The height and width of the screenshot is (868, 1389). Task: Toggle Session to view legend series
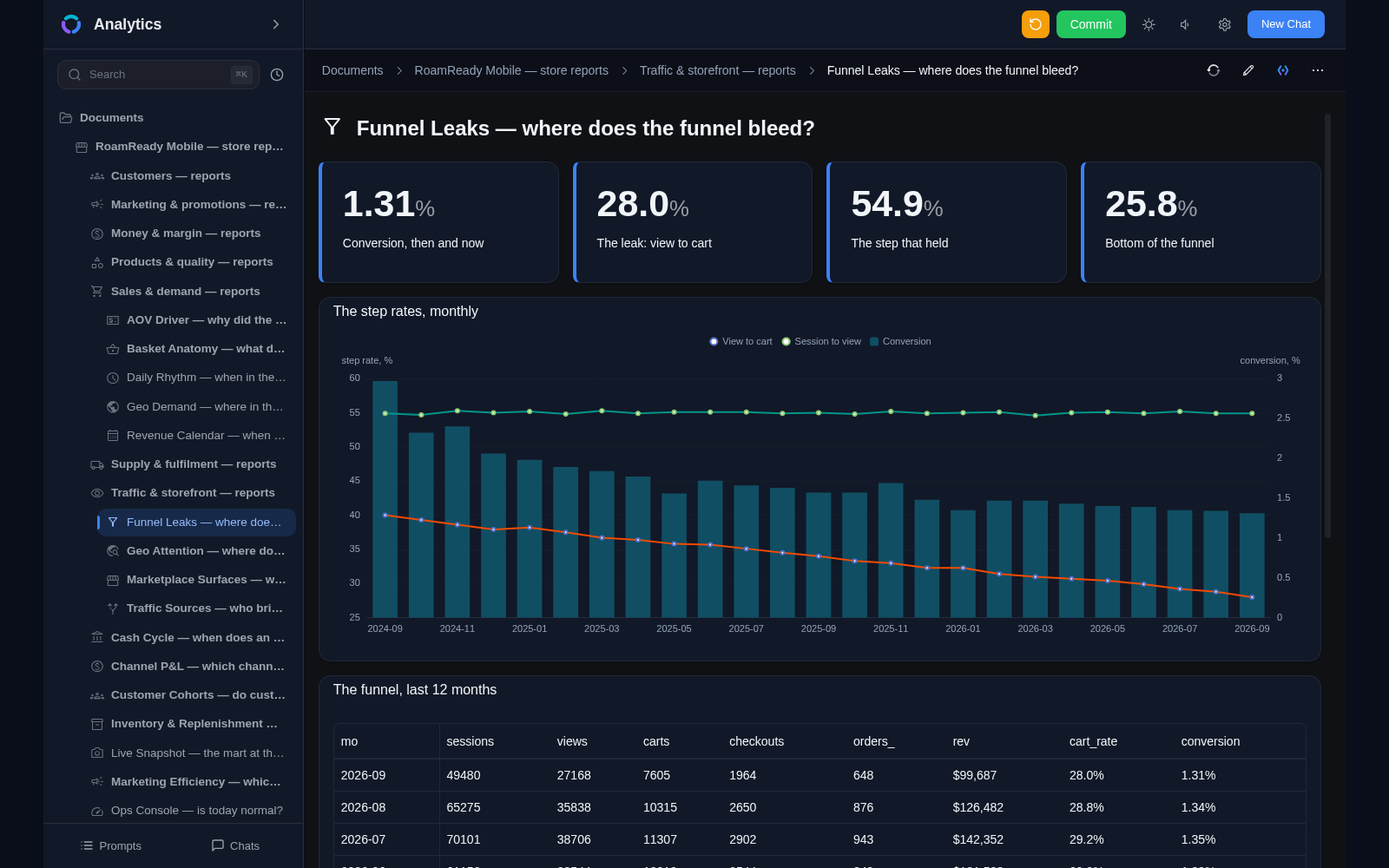821,341
